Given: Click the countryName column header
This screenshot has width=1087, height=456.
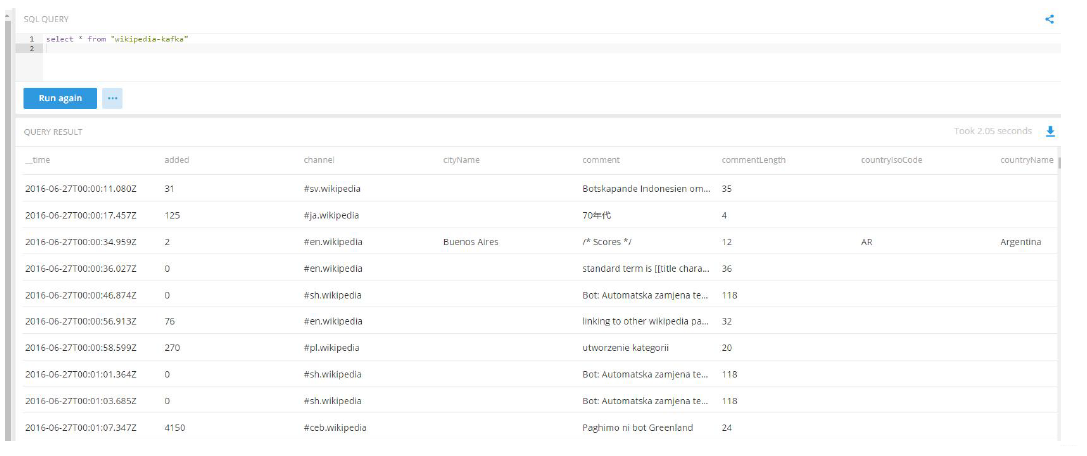Looking at the screenshot, I should click(x=1026, y=160).
